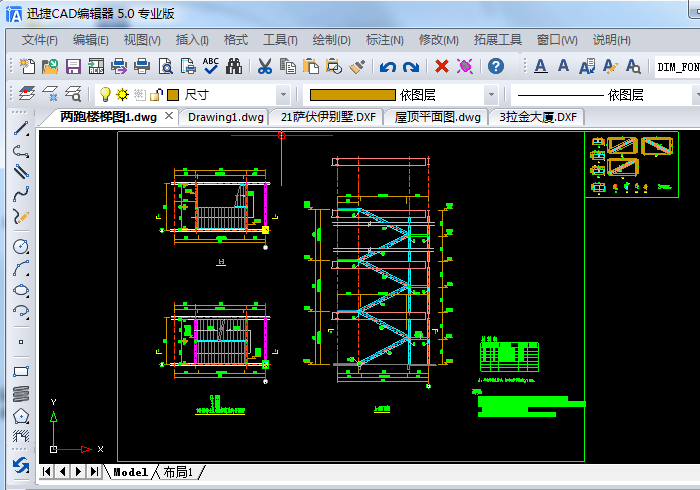
Task: Open the 文件(F) menu
Action: click(x=40, y=40)
